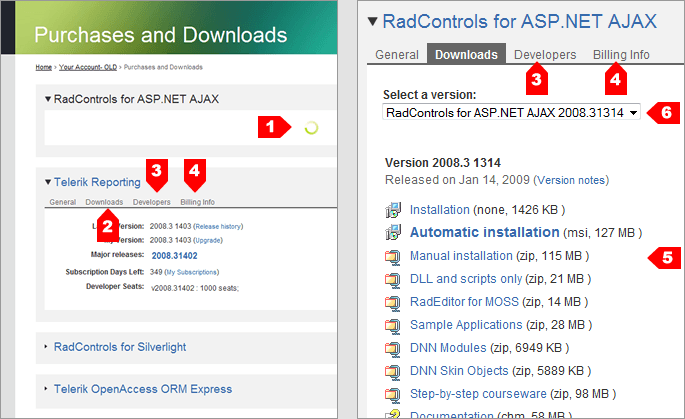Click 'Subscription Days Left:' label

(104, 272)
